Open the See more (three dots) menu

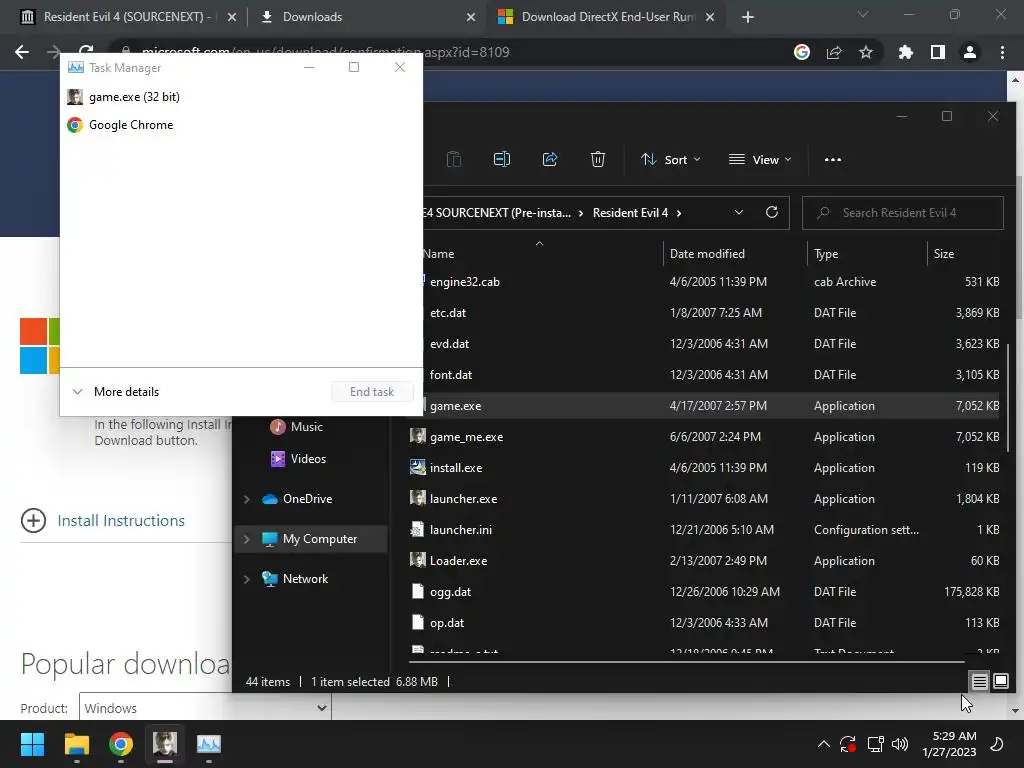[x=833, y=159]
